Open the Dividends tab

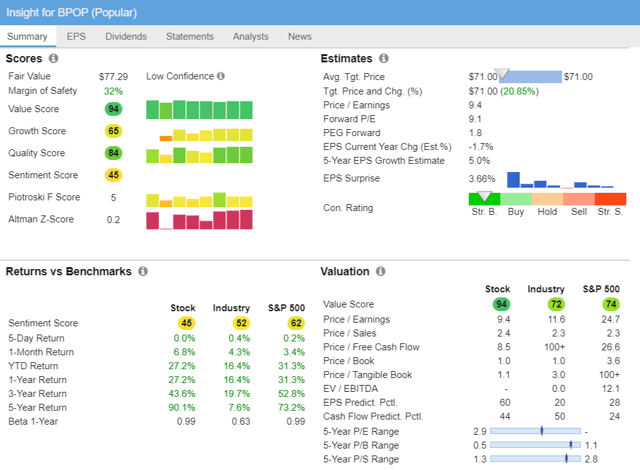pyautogui.click(x=126, y=36)
